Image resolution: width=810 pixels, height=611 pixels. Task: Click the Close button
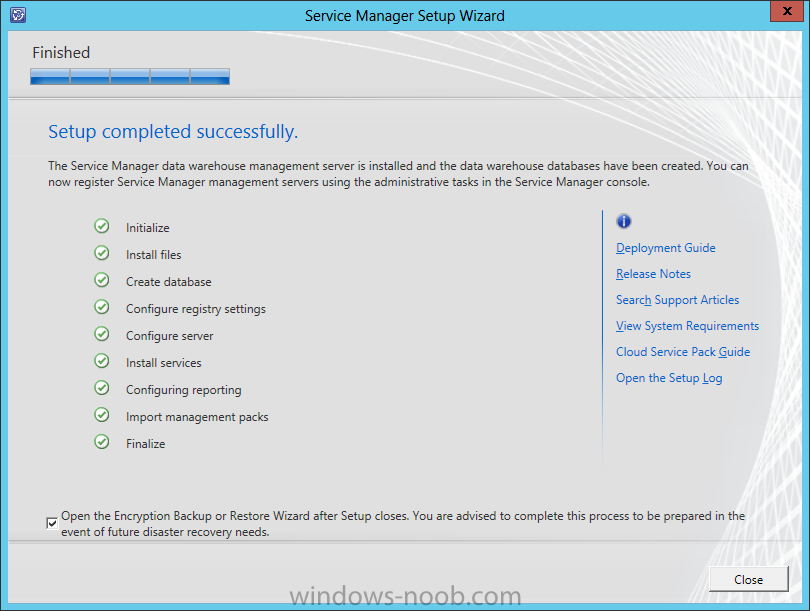[749, 579]
